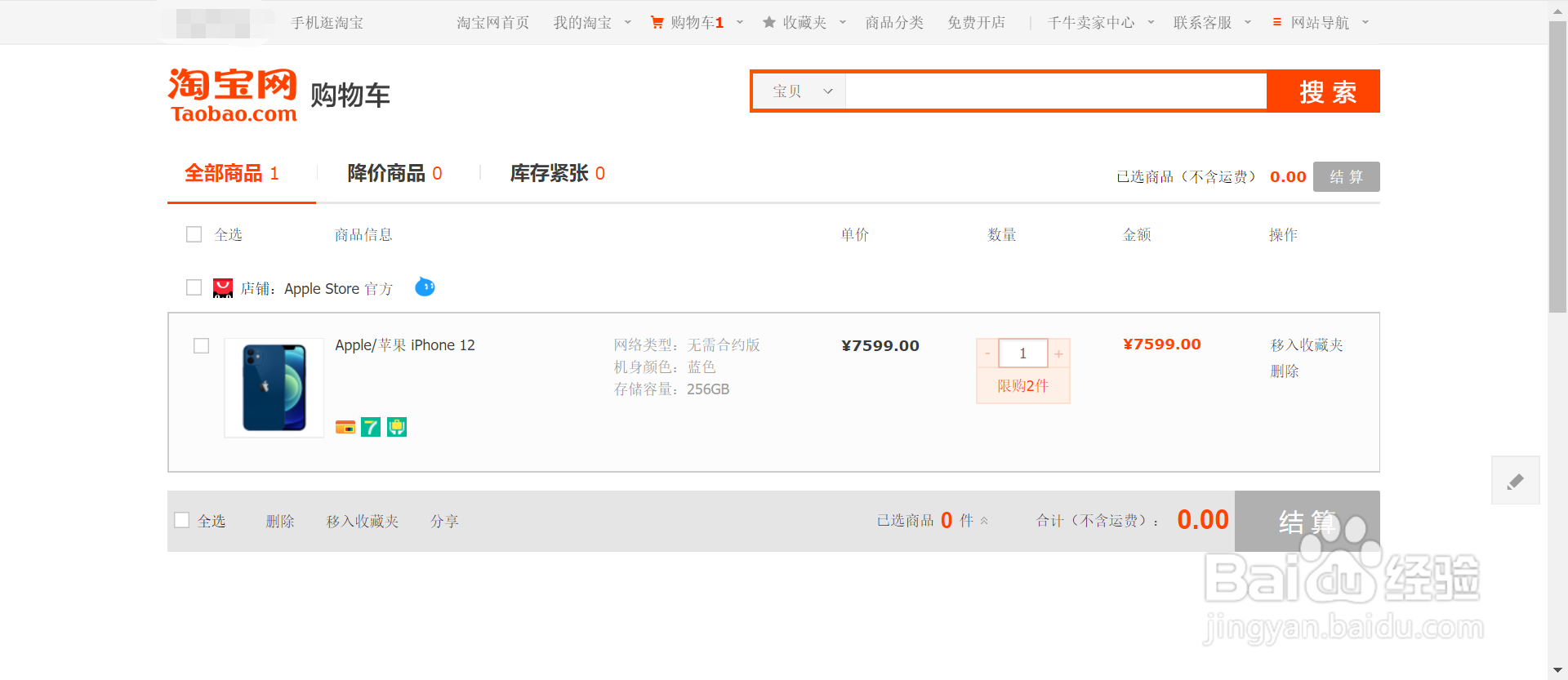Click the green 7-day return icon
1568x680 pixels.
pos(371,427)
